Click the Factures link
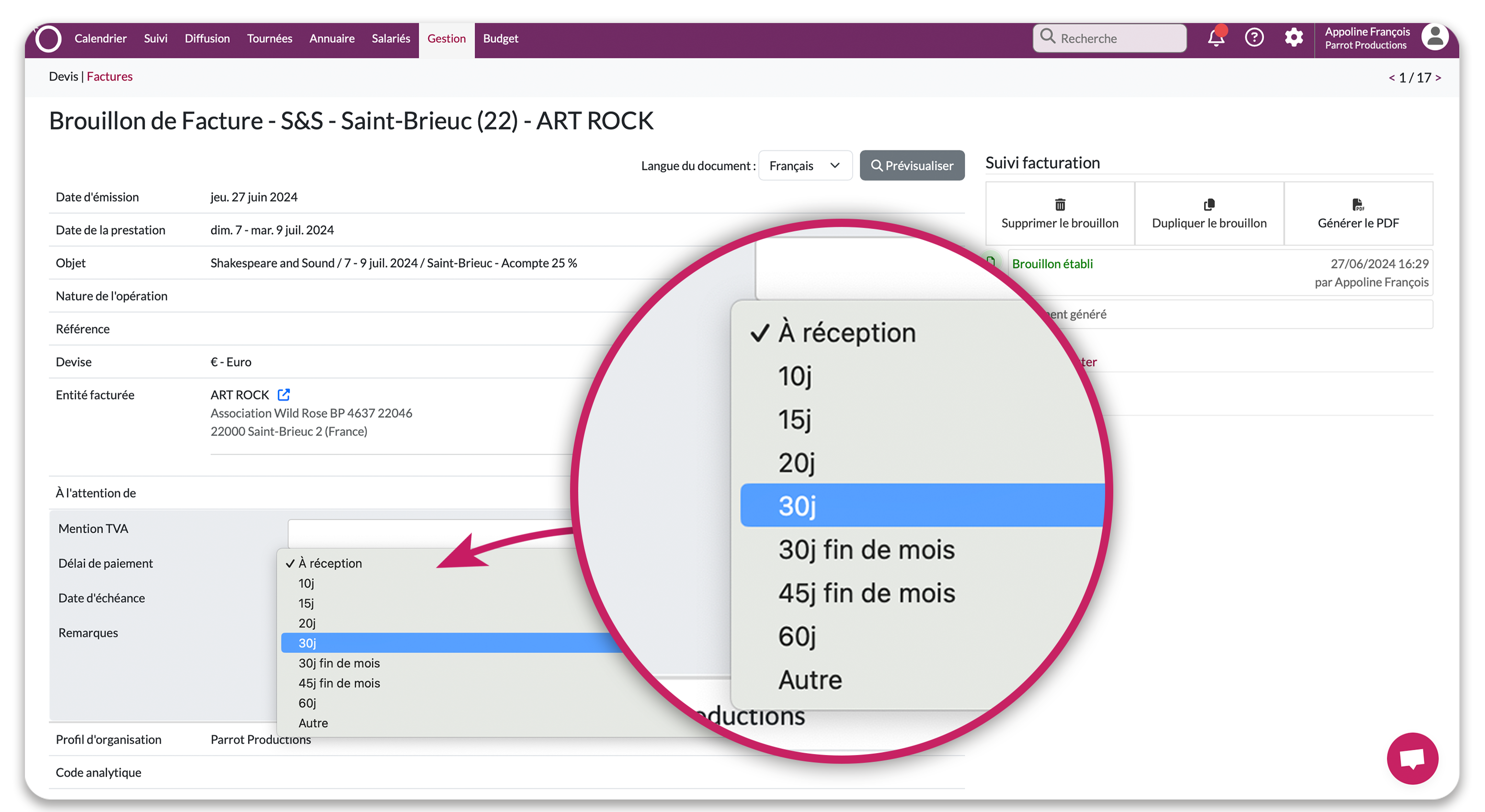This screenshot has width=1485, height=812. (110, 77)
